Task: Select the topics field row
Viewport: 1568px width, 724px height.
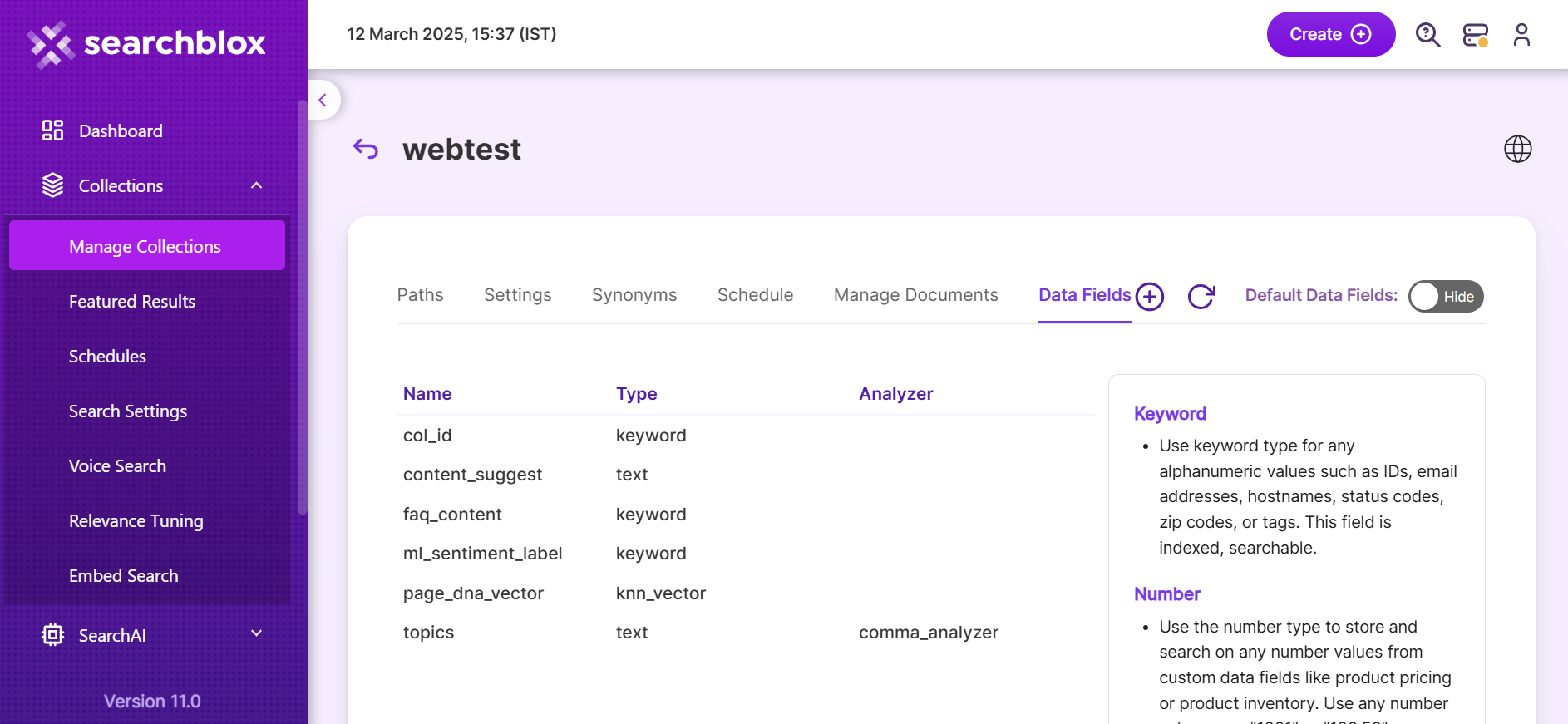Action: tap(746, 633)
